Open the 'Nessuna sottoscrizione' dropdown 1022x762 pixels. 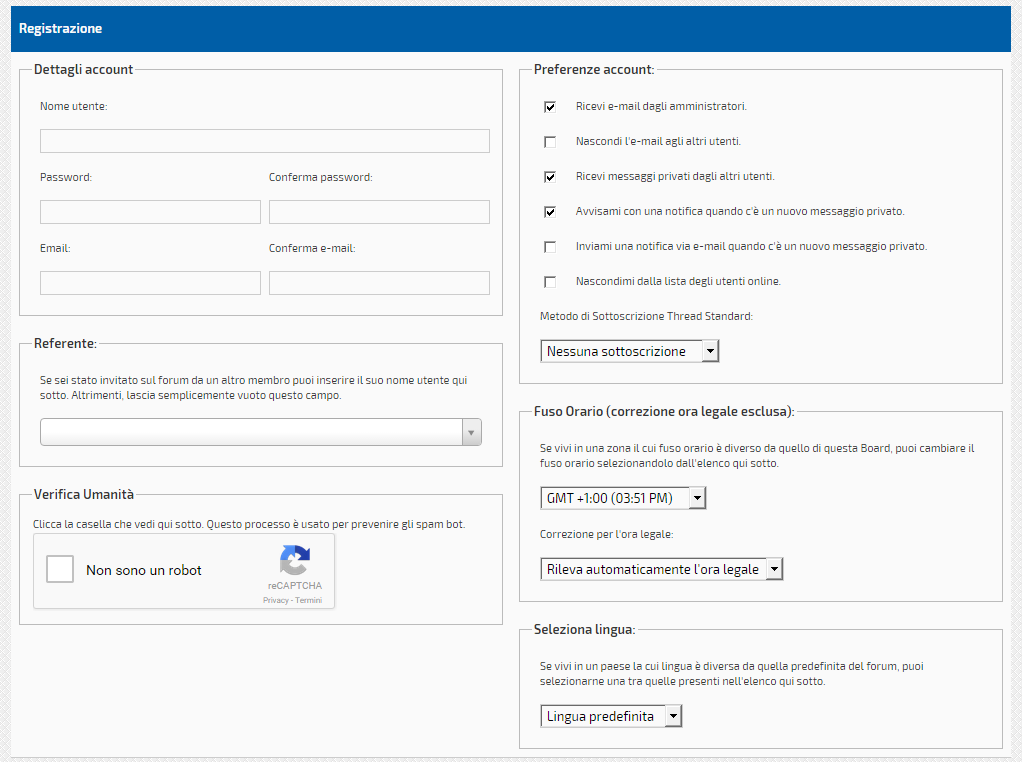630,351
